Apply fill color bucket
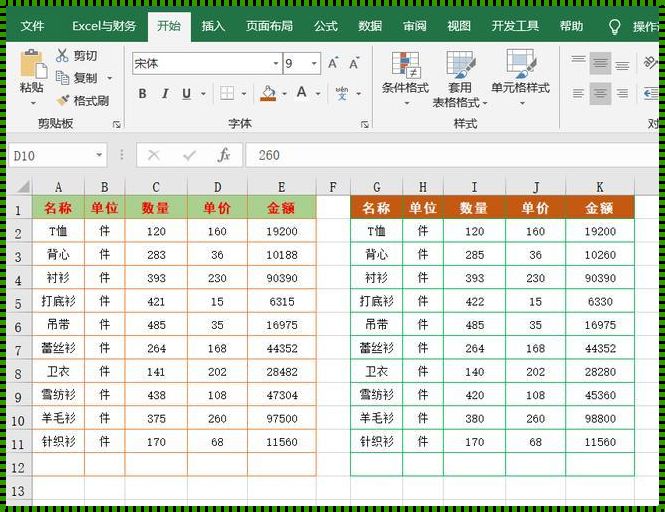 pos(268,93)
